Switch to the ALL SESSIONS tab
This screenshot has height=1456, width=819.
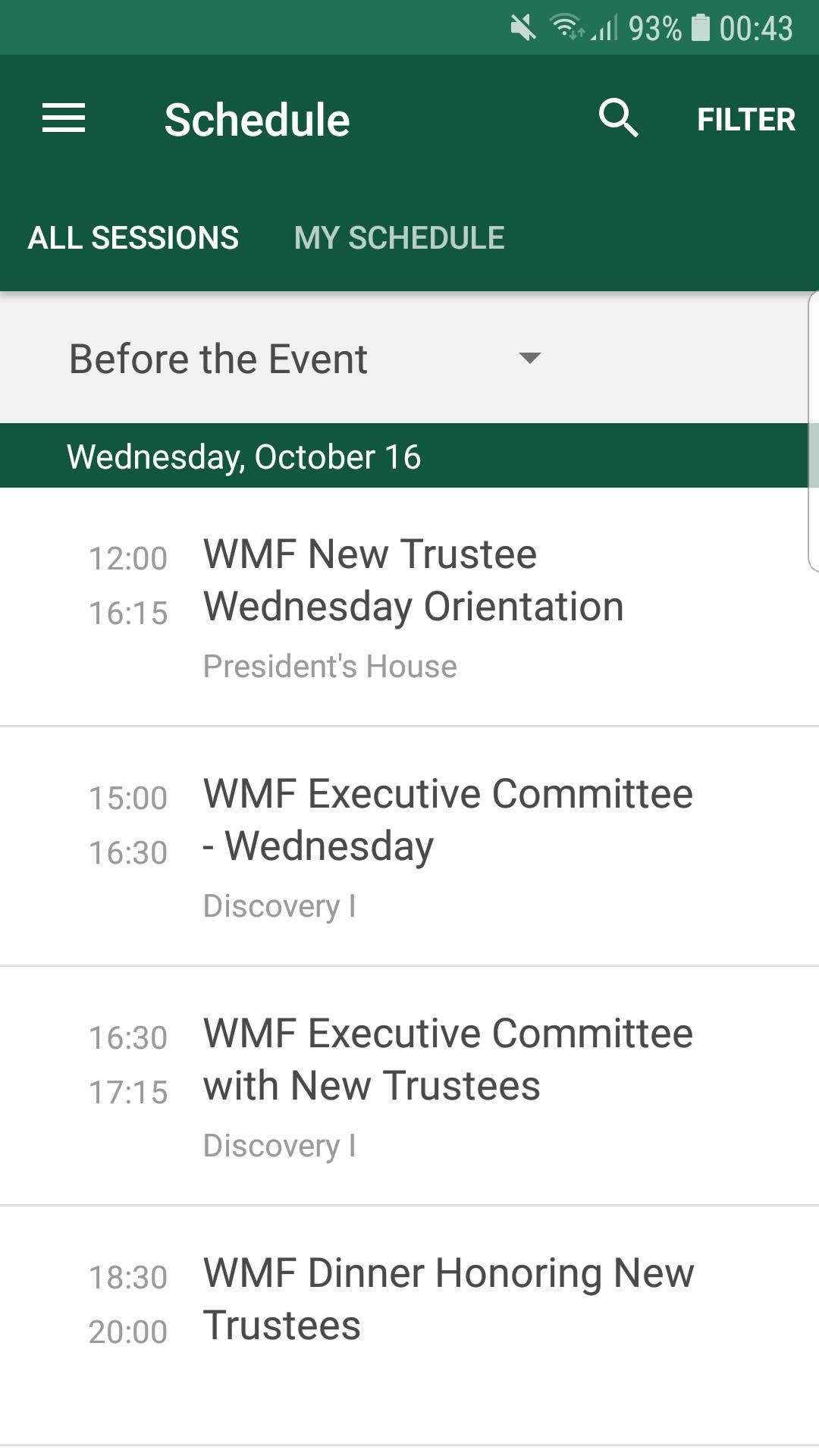[x=133, y=238]
